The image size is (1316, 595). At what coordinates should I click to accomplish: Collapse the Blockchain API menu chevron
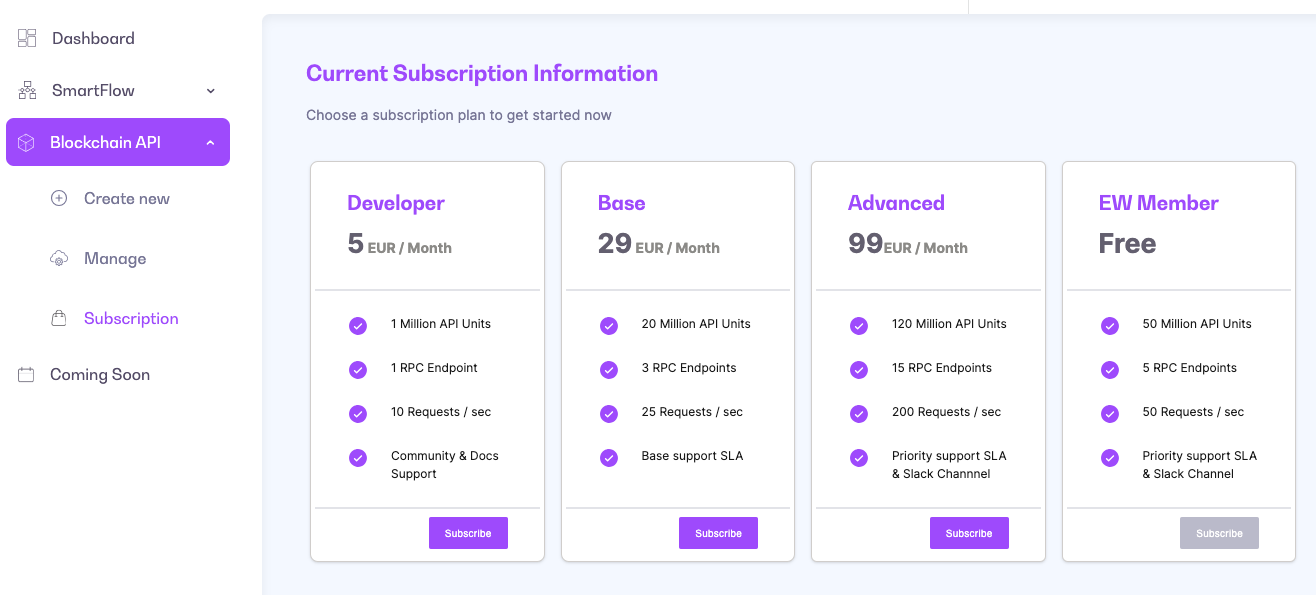210,143
